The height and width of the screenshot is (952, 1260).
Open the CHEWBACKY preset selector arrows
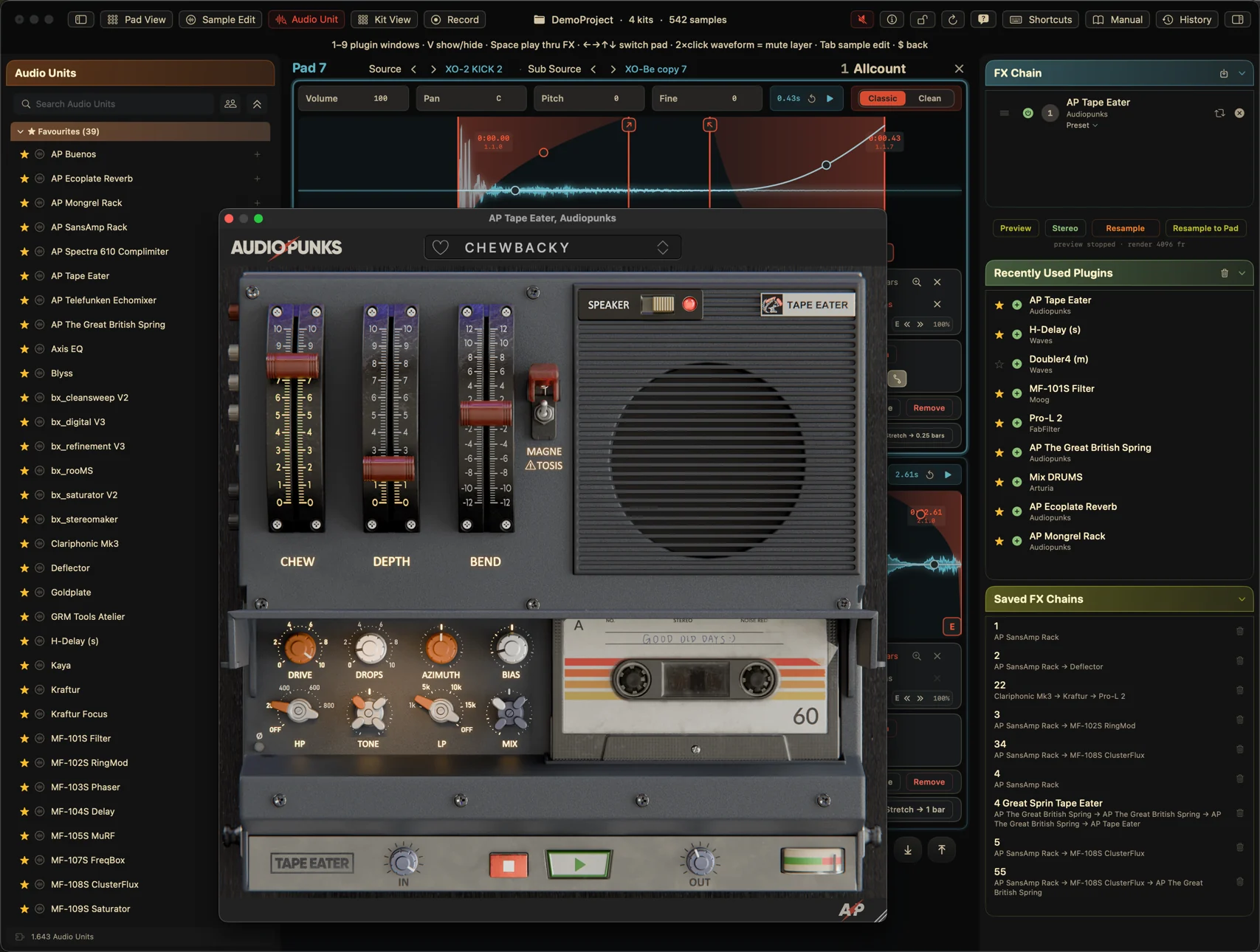tap(663, 248)
